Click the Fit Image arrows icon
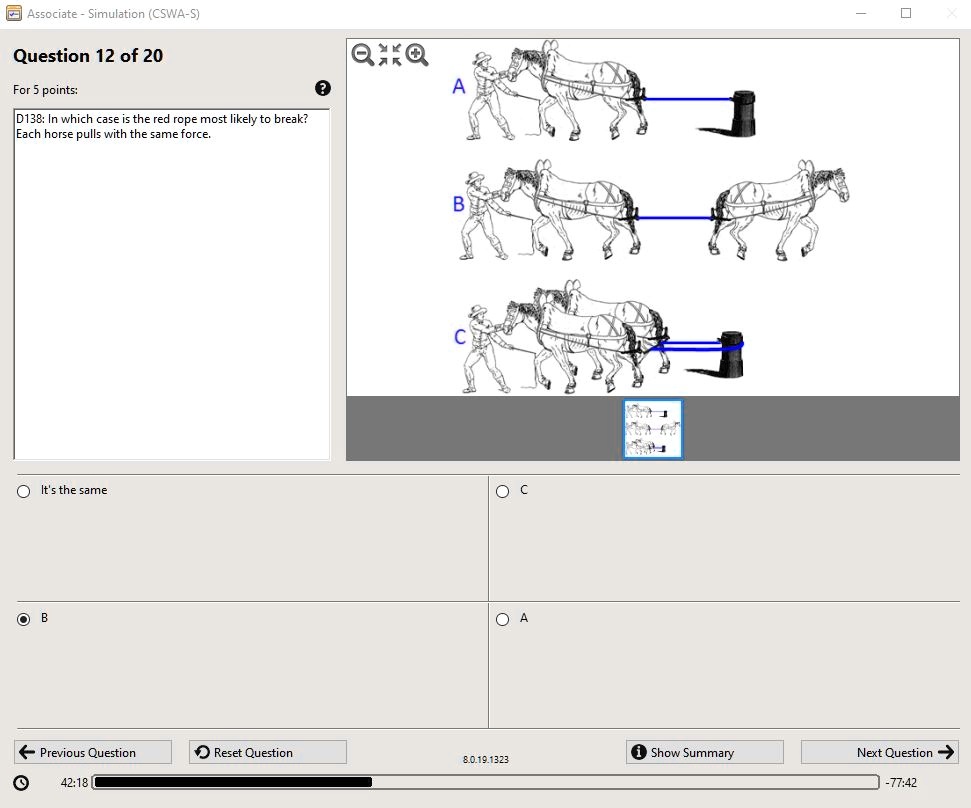The image size is (971, 808). click(389, 55)
